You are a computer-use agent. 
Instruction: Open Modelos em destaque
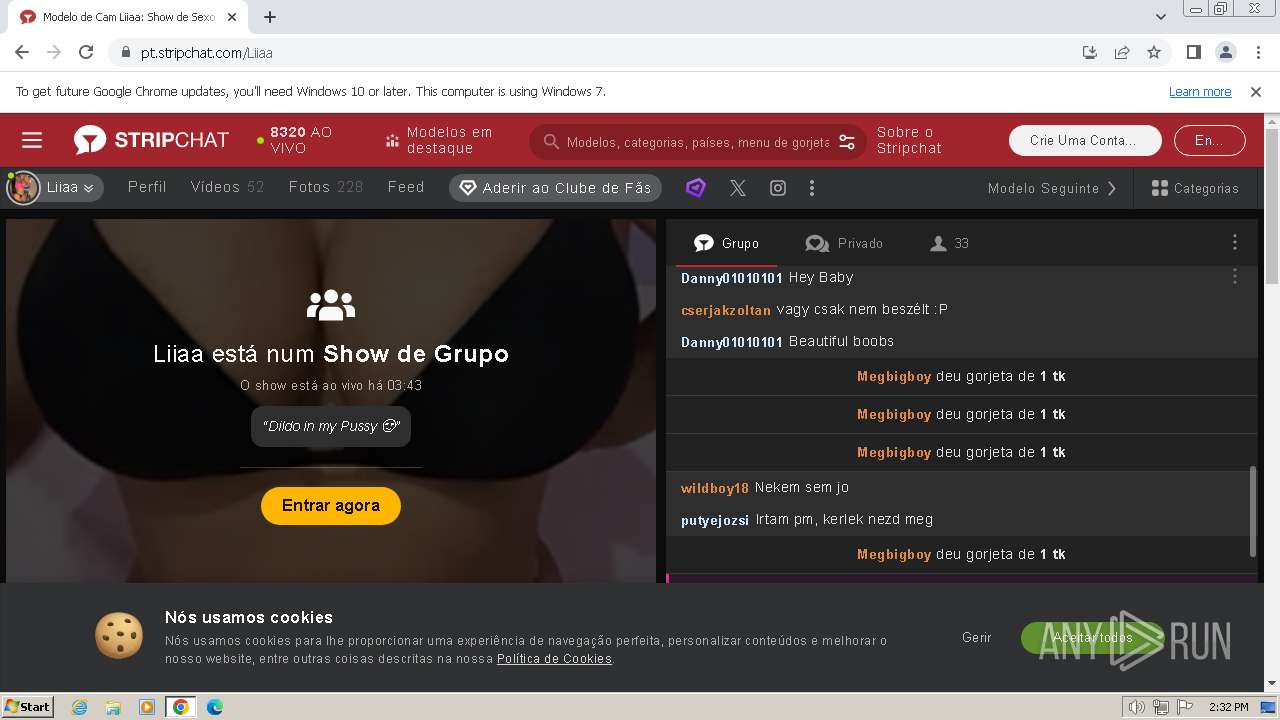pyautogui.click(x=439, y=140)
